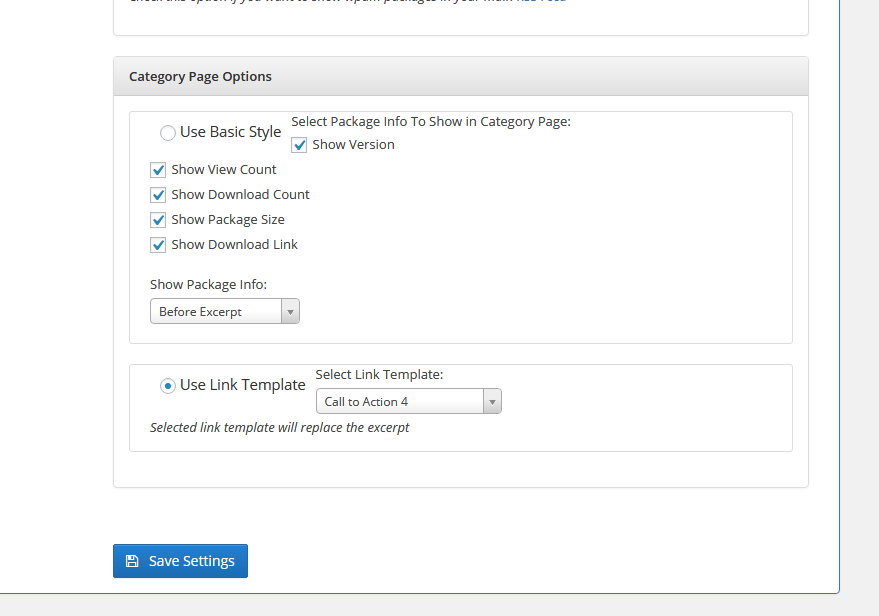Click the Use Basic Style label text
The image size is (879, 616).
point(231,132)
